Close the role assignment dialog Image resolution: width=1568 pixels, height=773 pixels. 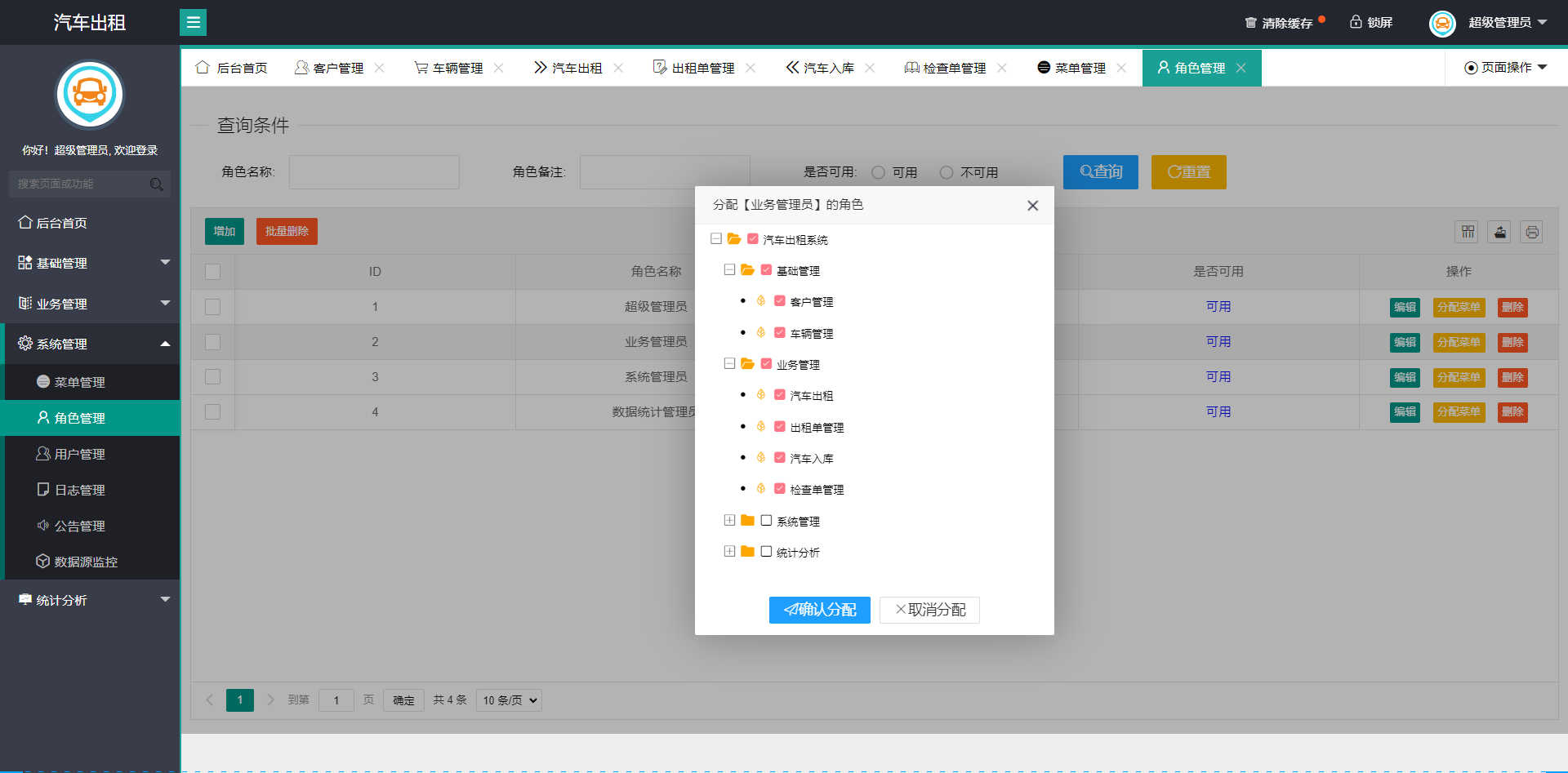[x=1033, y=206]
